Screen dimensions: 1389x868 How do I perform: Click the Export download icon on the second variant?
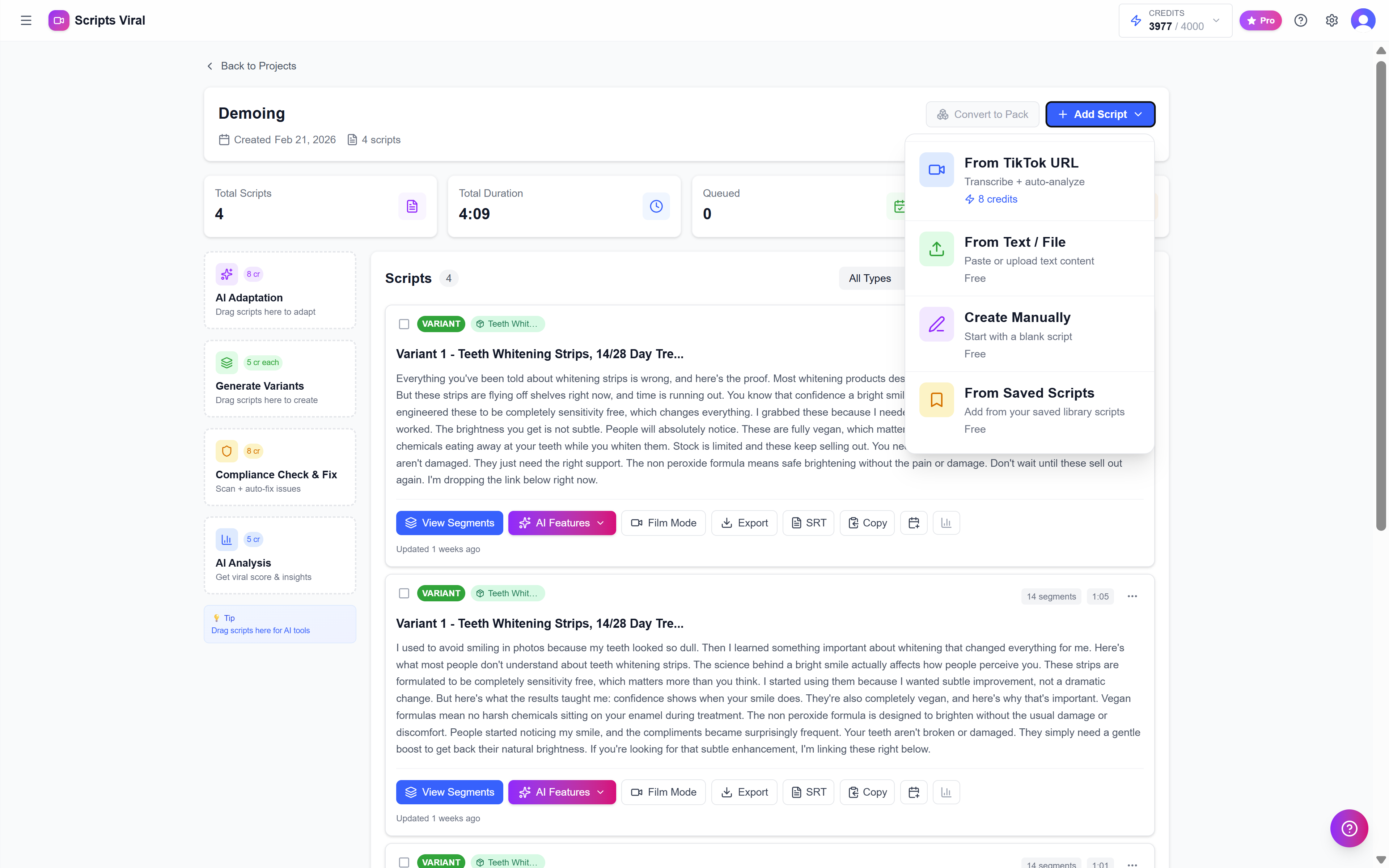click(744, 792)
